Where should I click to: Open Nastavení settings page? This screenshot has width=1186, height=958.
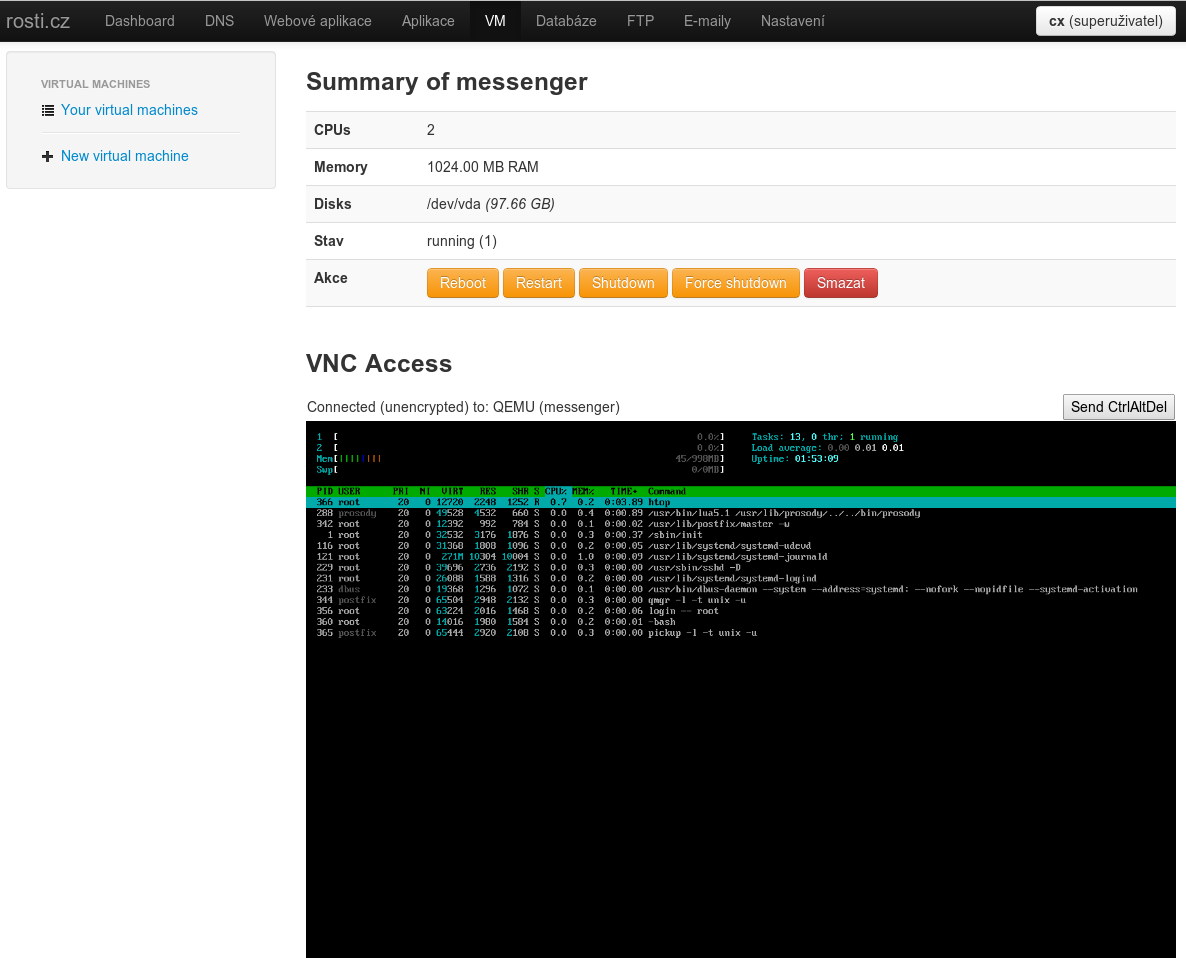pyautogui.click(x=793, y=21)
